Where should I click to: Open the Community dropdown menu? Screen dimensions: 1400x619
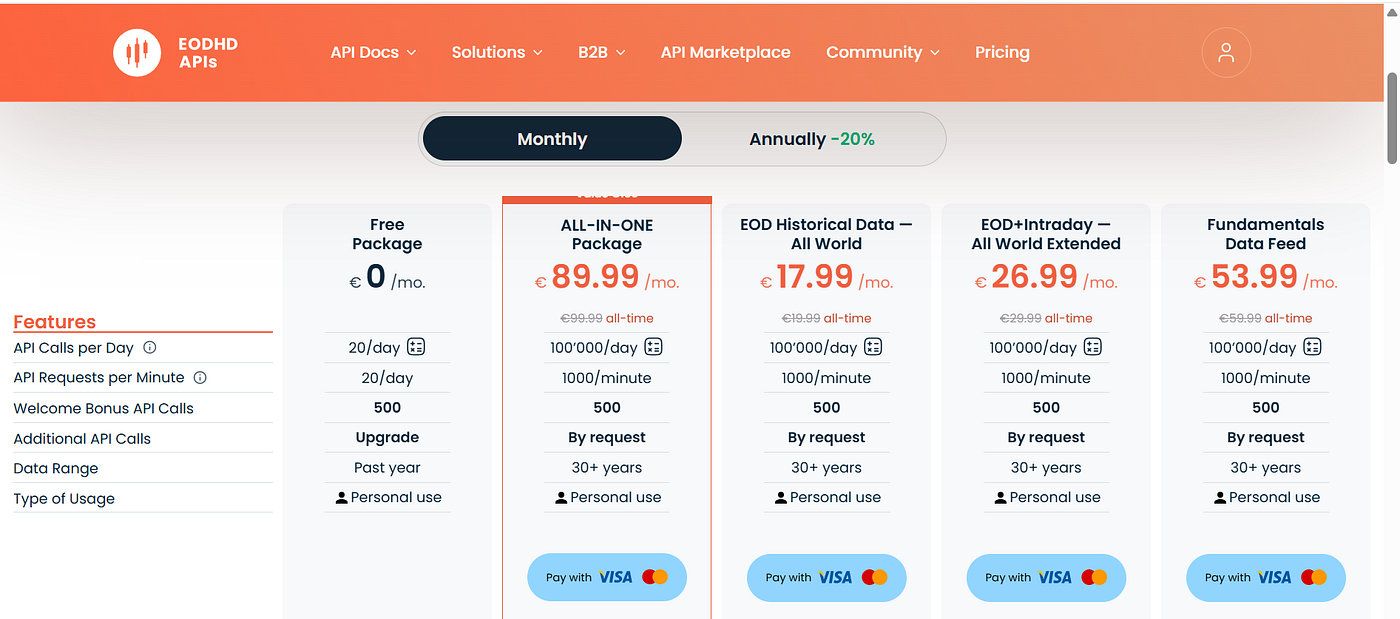[882, 53]
